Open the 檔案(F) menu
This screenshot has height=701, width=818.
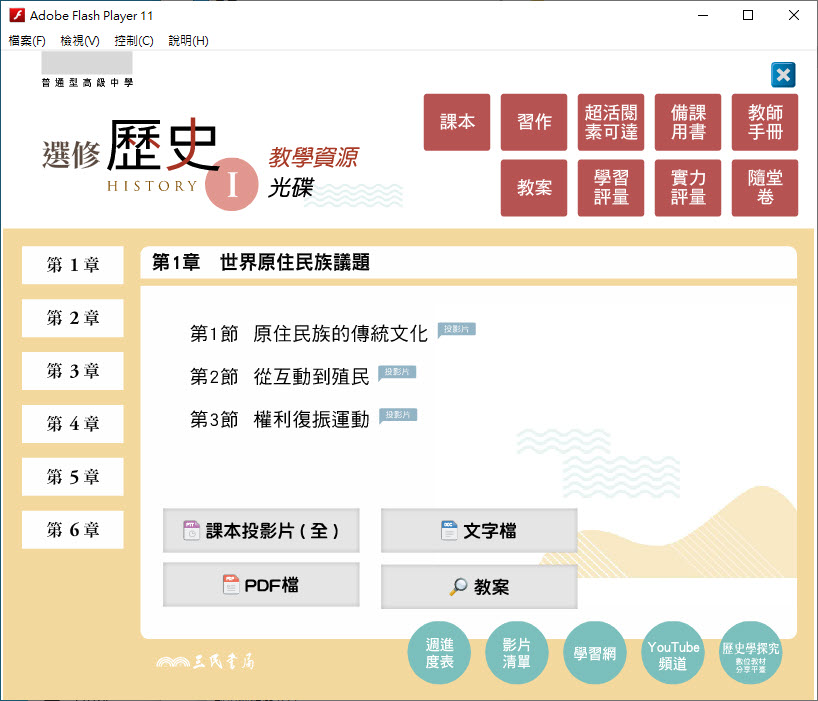tap(27, 41)
